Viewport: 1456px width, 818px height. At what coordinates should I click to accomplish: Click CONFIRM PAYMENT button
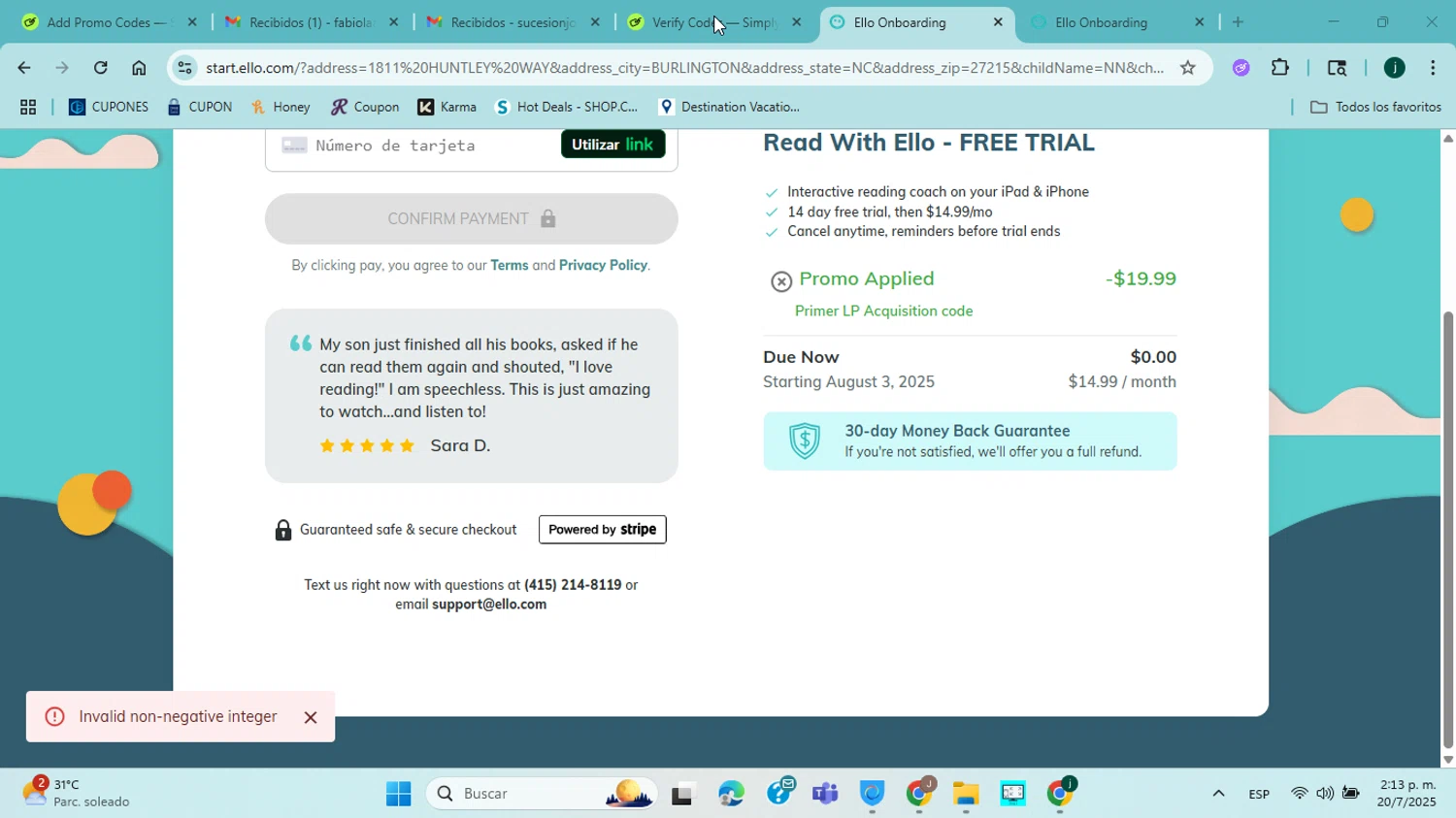click(x=471, y=219)
